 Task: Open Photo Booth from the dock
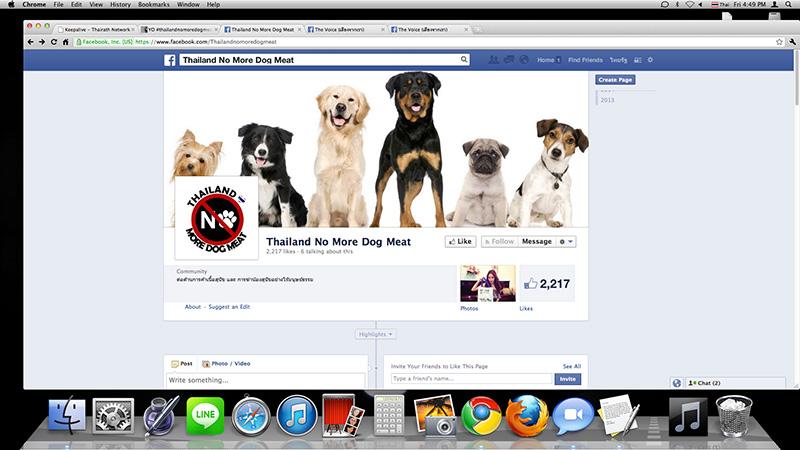(x=342, y=416)
